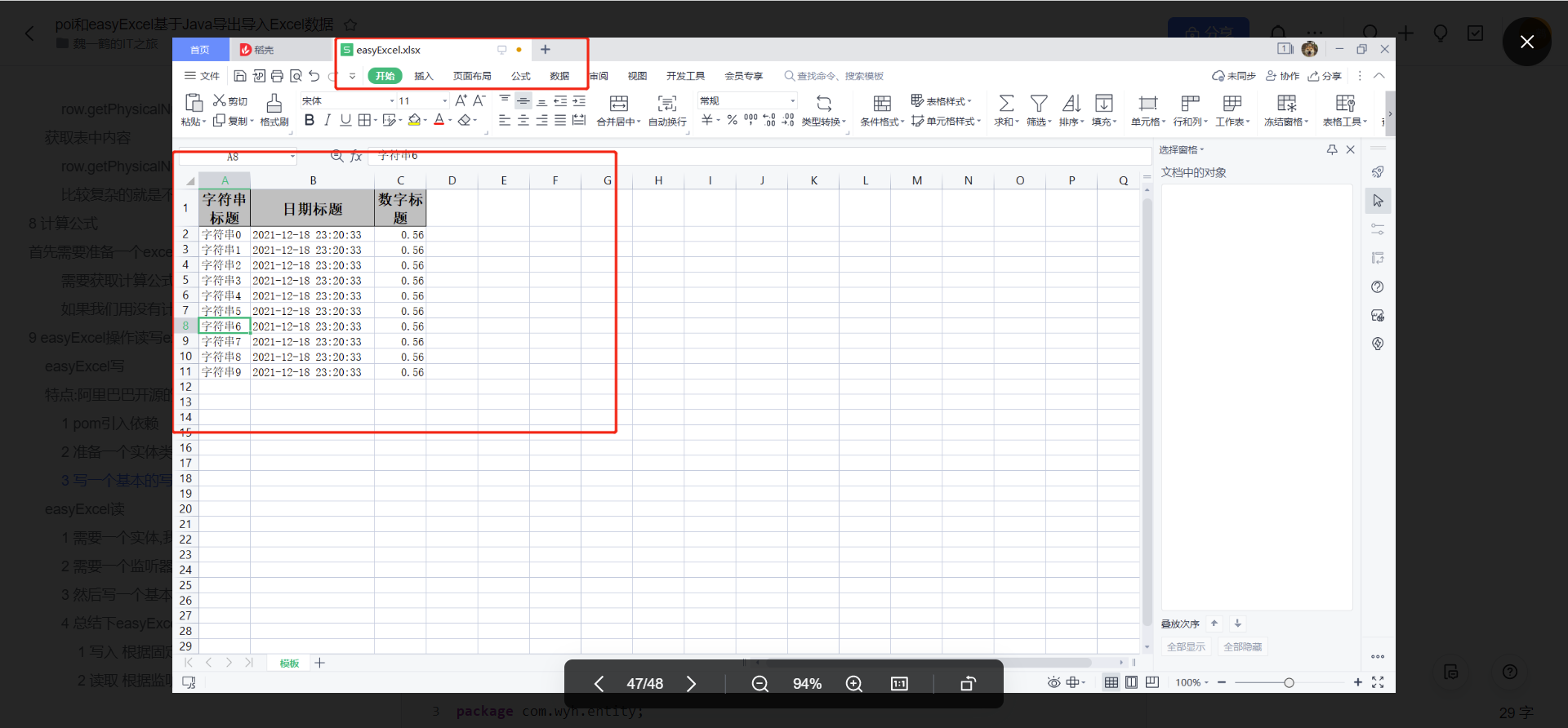Viewport: 1568px width, 728px height.
Task: Click 协作 collaborate button
Action: [x=1282, y=76]
